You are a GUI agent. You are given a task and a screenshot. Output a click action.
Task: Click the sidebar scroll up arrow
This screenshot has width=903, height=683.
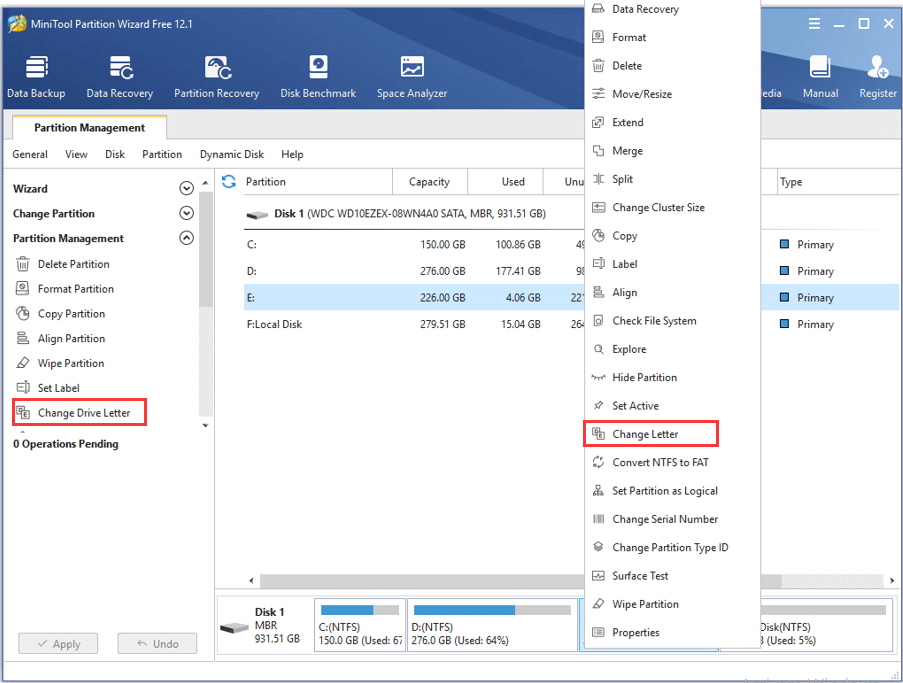(206, 183)
